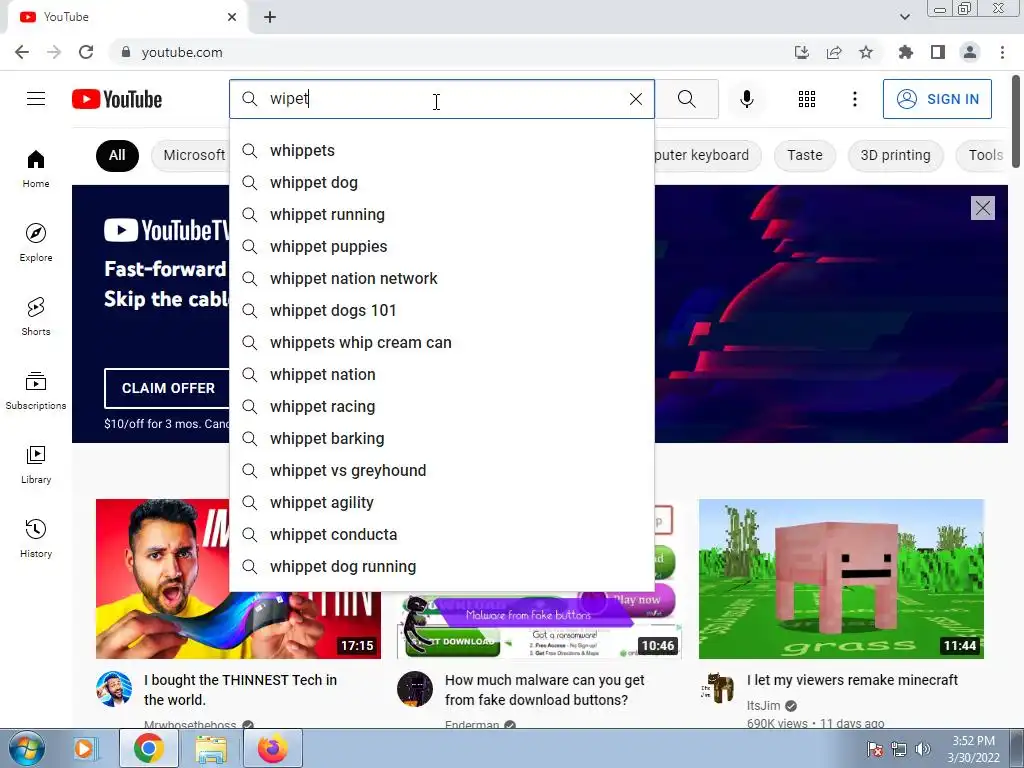Open the Windows Start button

[26, 748]
